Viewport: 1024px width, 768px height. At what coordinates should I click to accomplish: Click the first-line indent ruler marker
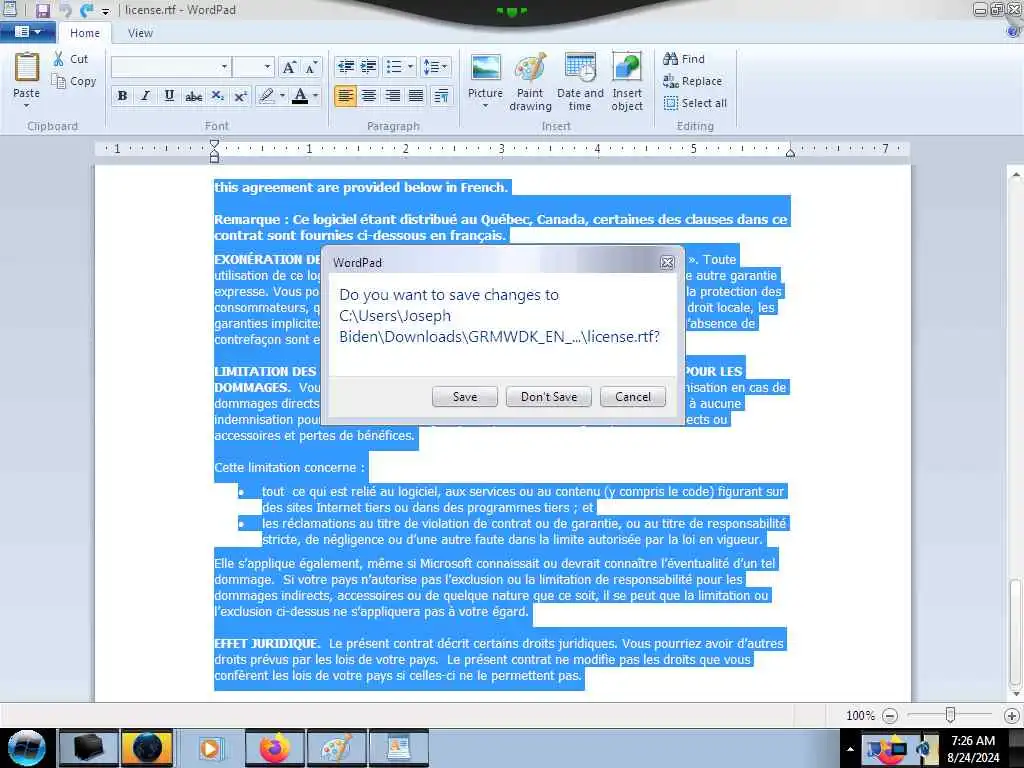pos(214,144)
